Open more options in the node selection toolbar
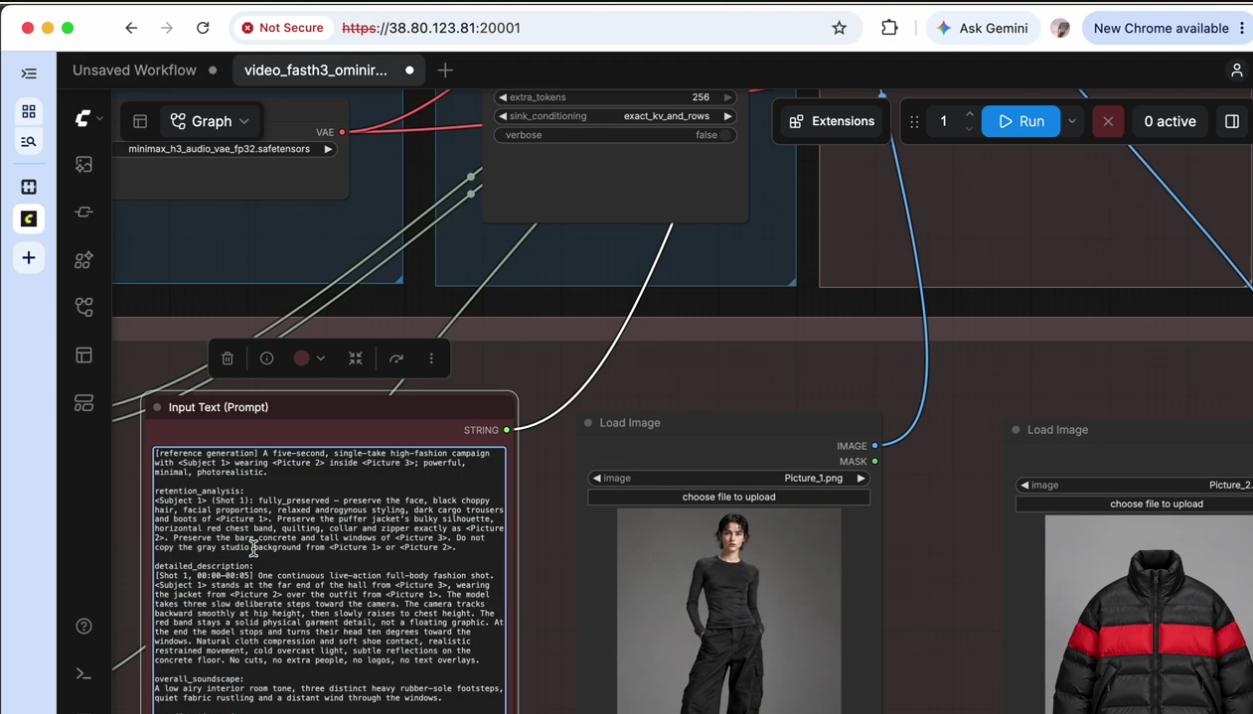 coord(432,358)
